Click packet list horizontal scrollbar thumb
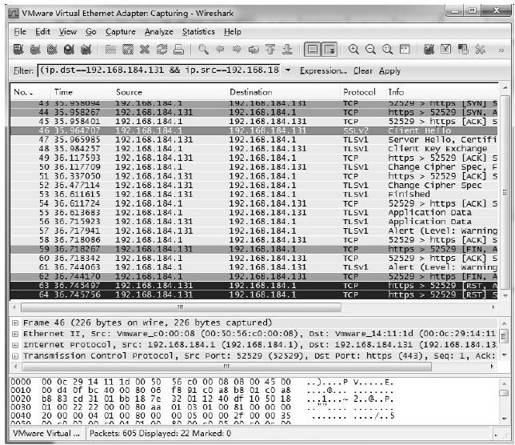Image resolution: width=515 pixels, height=445 pixels. 181,307
